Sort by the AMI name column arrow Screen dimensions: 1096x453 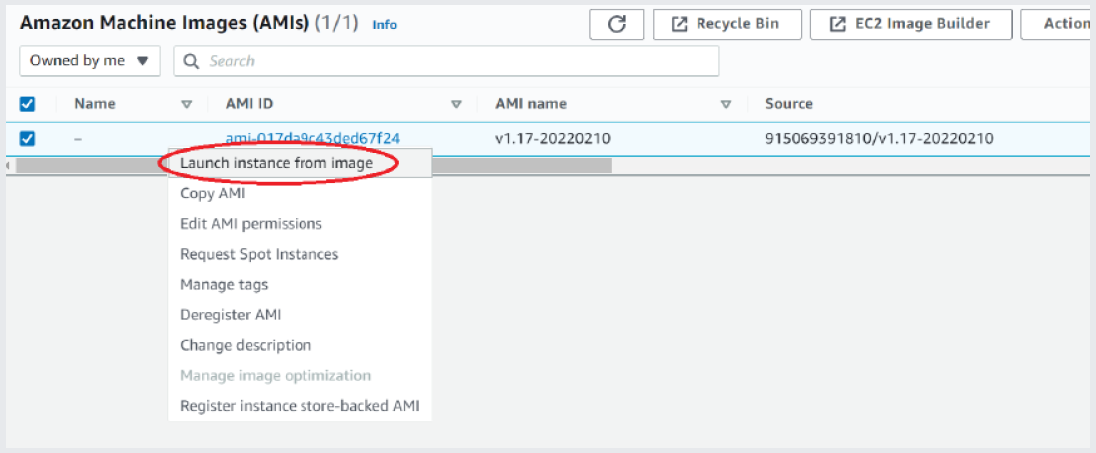click(726, 104)
